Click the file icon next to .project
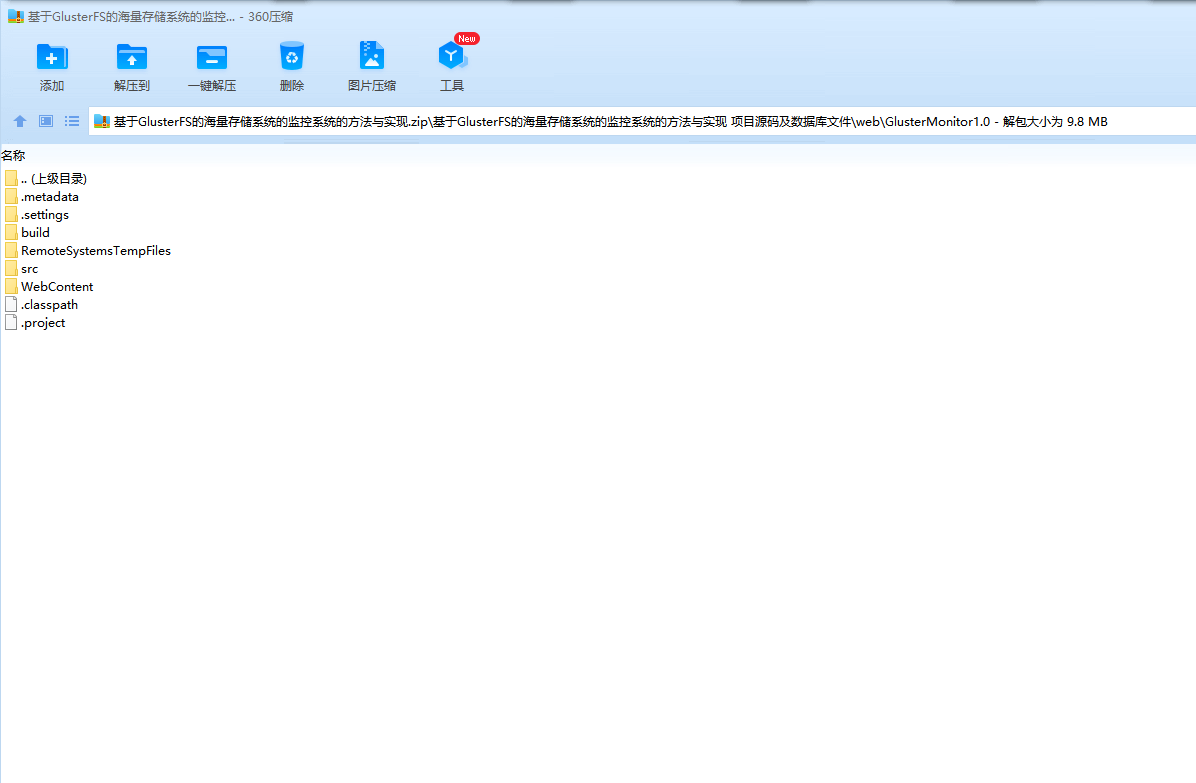The width and height of the screenshot is (1196, 783). [x=11, y=323]
